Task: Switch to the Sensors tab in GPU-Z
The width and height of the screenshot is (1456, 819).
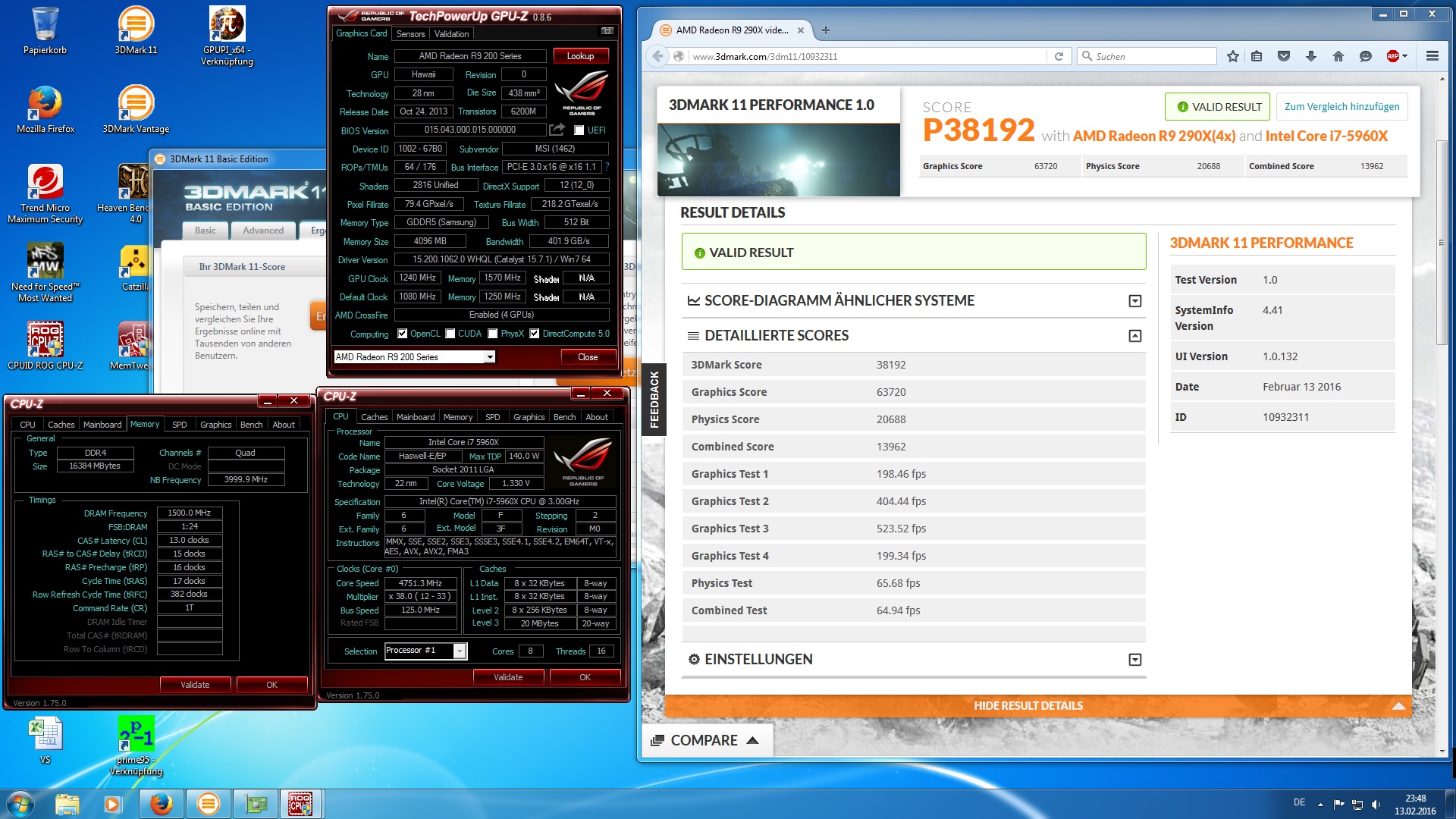Action: [410, 34]
